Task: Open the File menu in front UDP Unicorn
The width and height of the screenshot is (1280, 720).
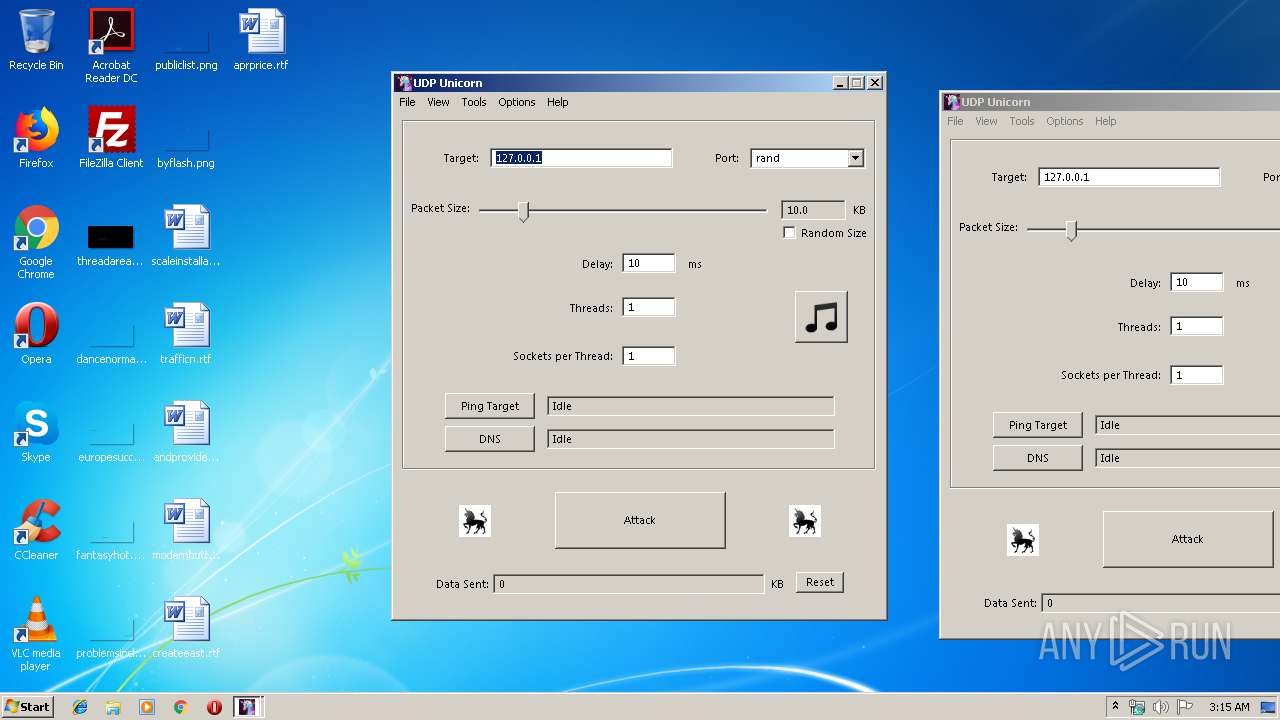Action: click(407, 102)
